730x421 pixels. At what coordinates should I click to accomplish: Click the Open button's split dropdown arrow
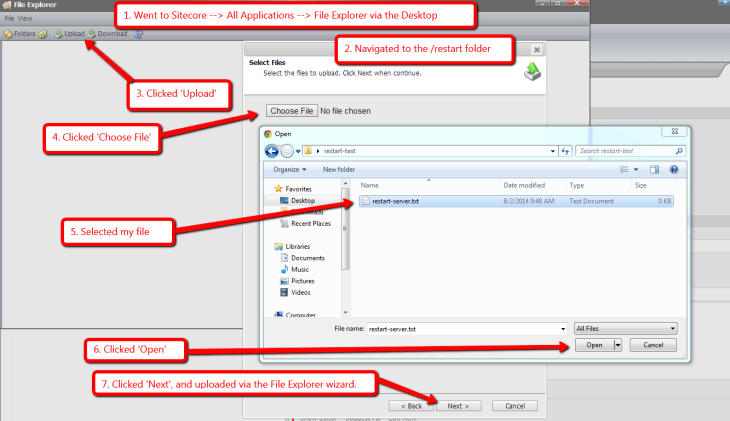[618, 345]
